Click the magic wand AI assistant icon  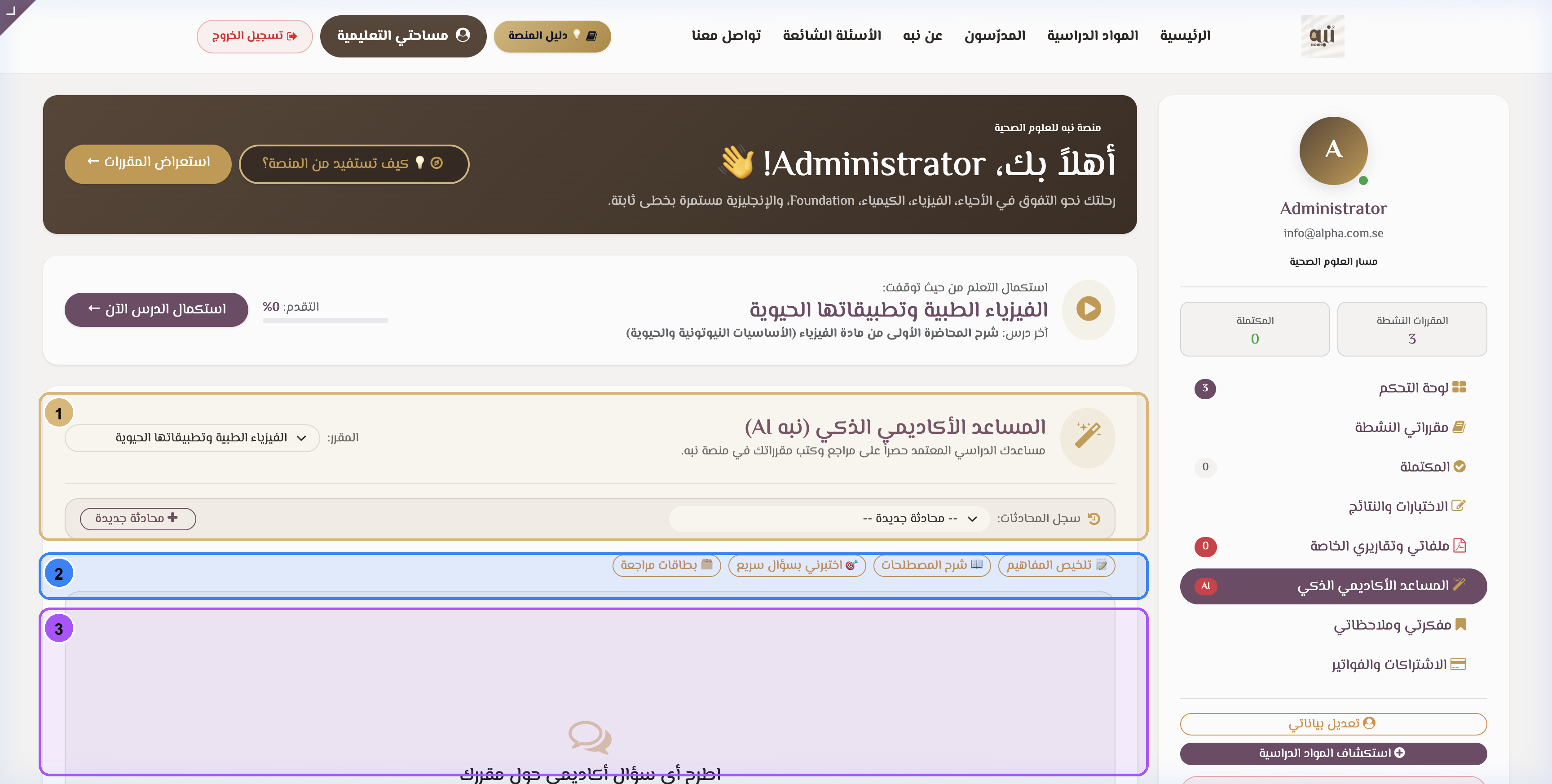click(x=1088, y=436)
